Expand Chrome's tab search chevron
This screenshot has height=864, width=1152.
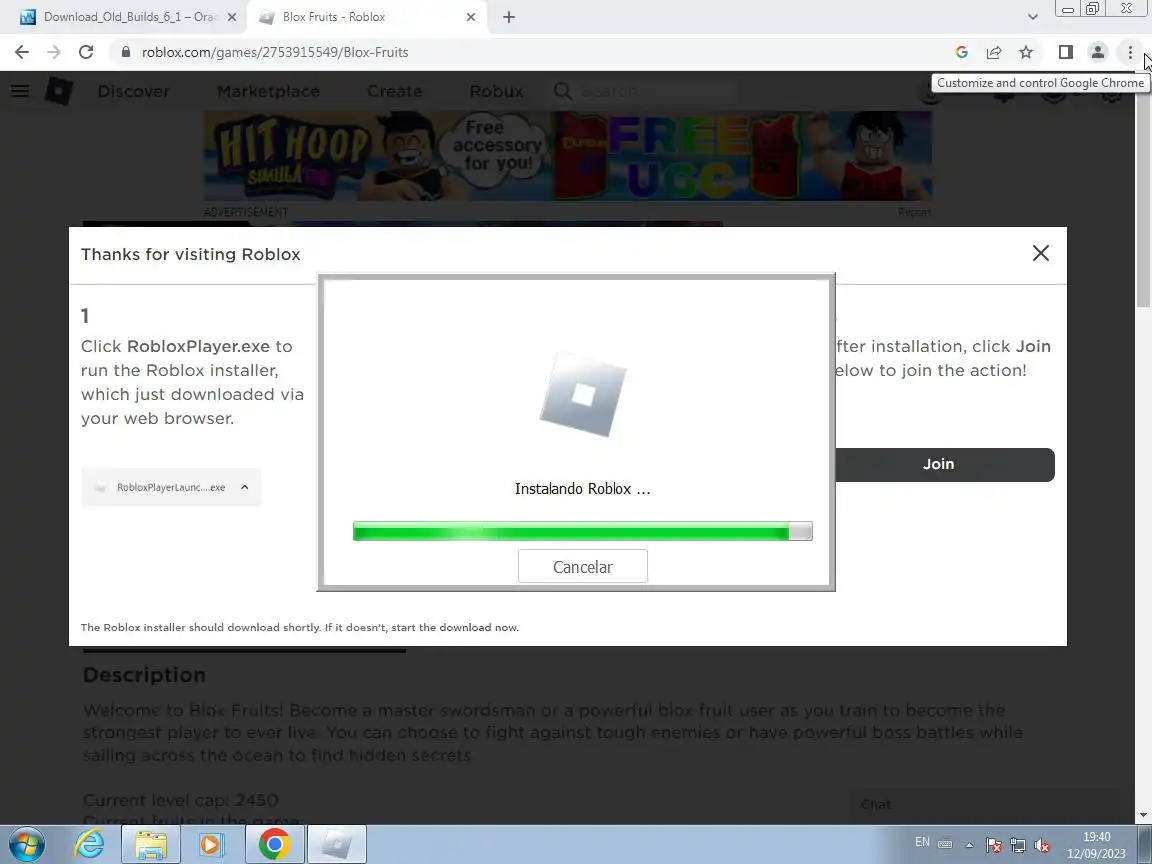point(1032,17)
